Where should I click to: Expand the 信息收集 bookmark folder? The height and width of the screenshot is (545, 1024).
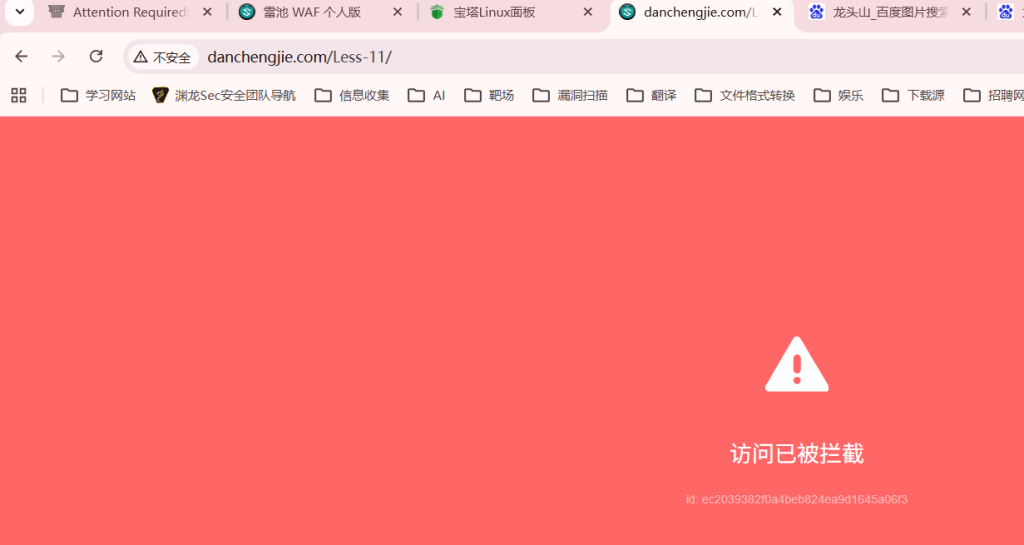352,95
